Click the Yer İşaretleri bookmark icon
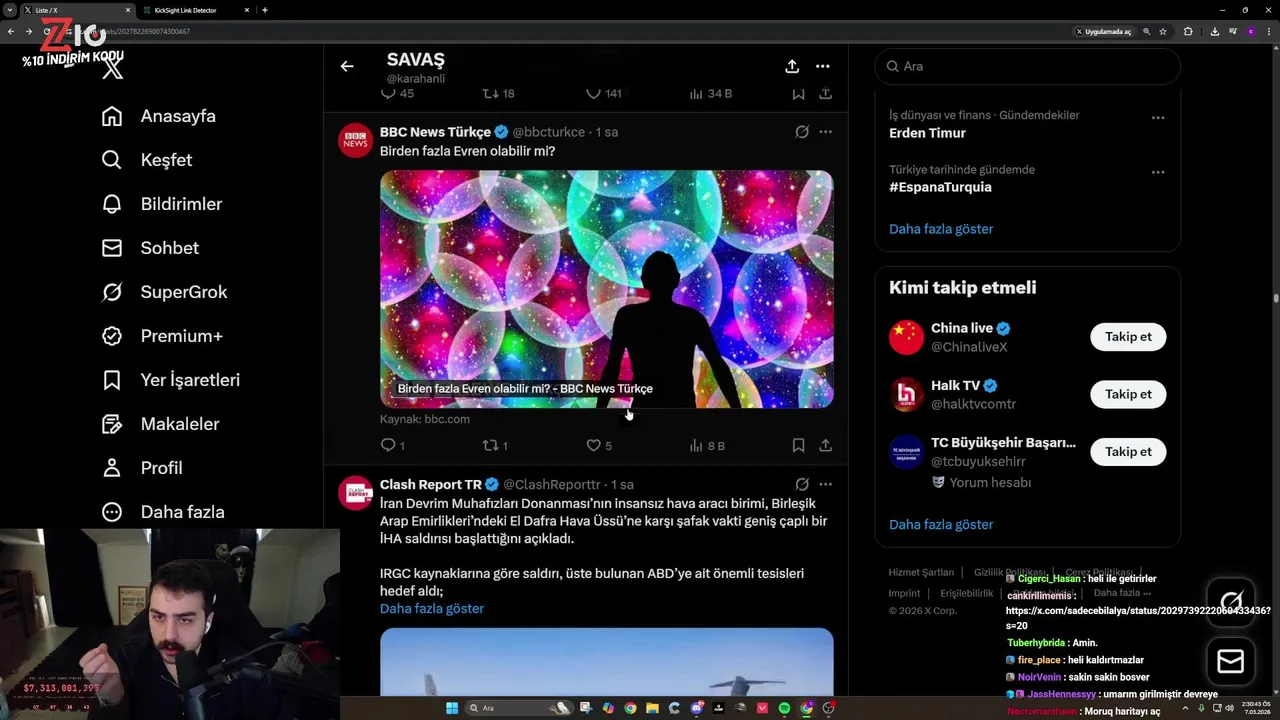This screenshot has height=720, width=1280. [x=112, y=380]
